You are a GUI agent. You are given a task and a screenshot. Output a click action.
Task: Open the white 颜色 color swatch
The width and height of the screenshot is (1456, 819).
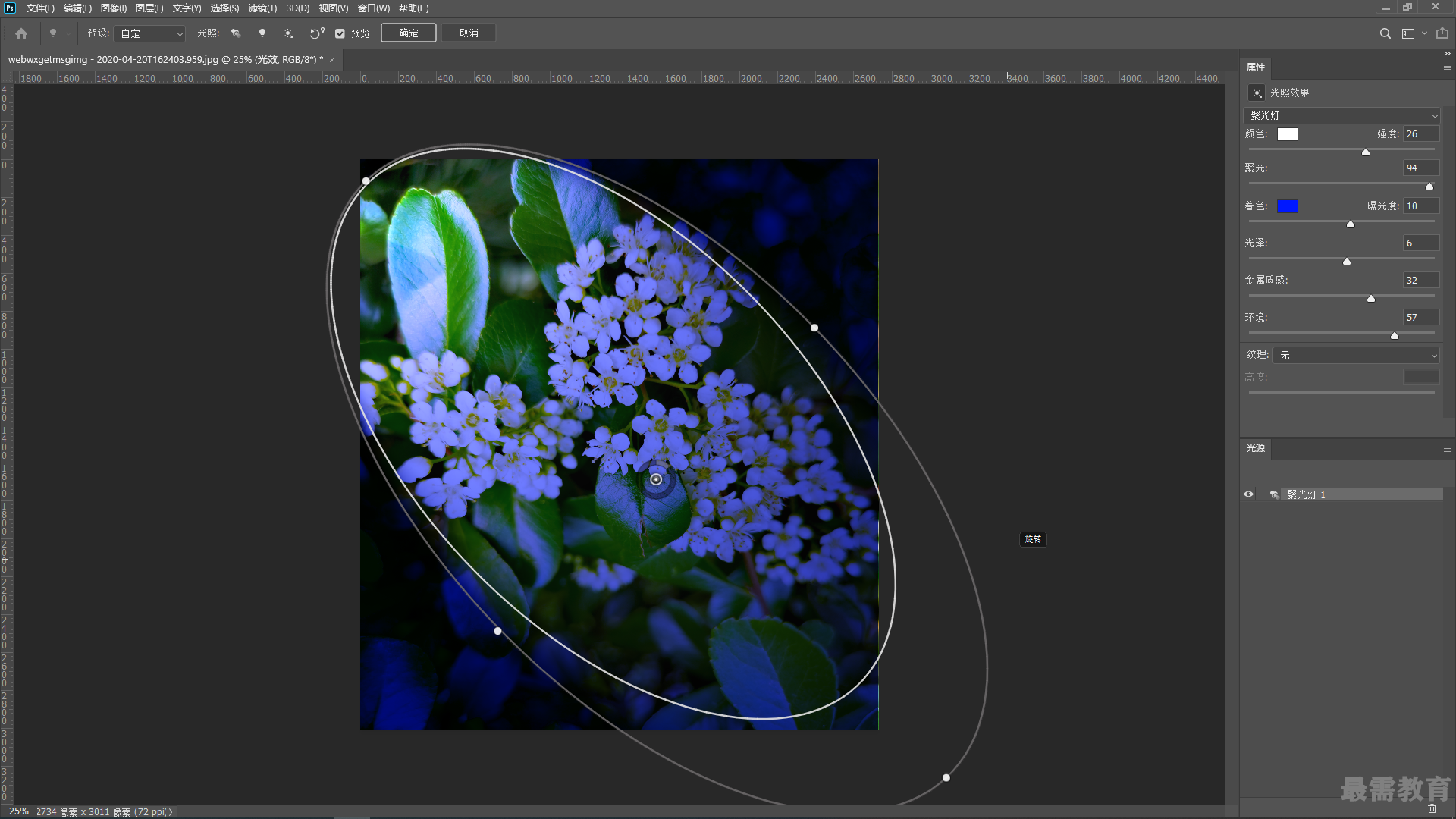click(1288, 134)
